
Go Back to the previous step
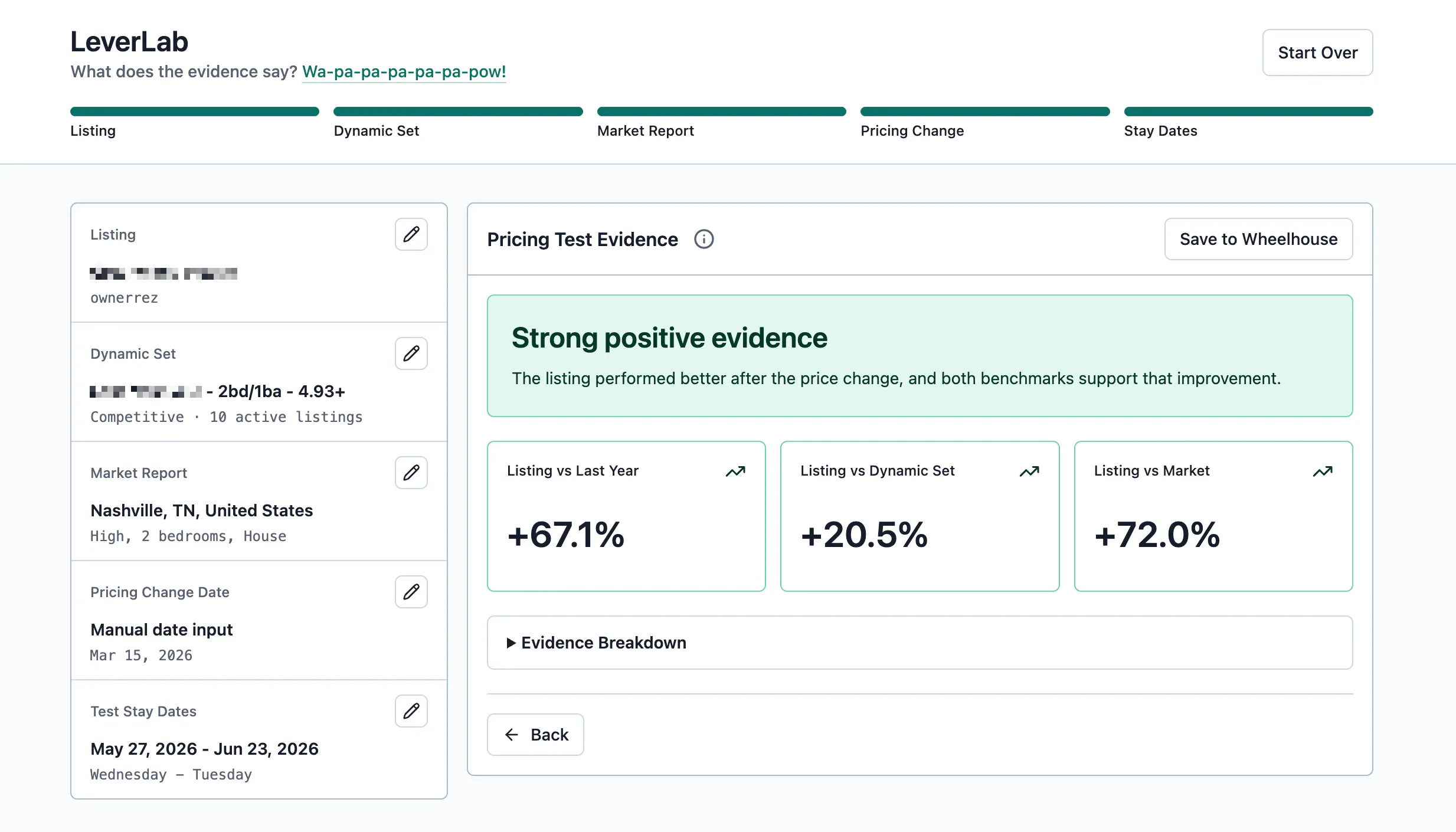tap(535, 735)
